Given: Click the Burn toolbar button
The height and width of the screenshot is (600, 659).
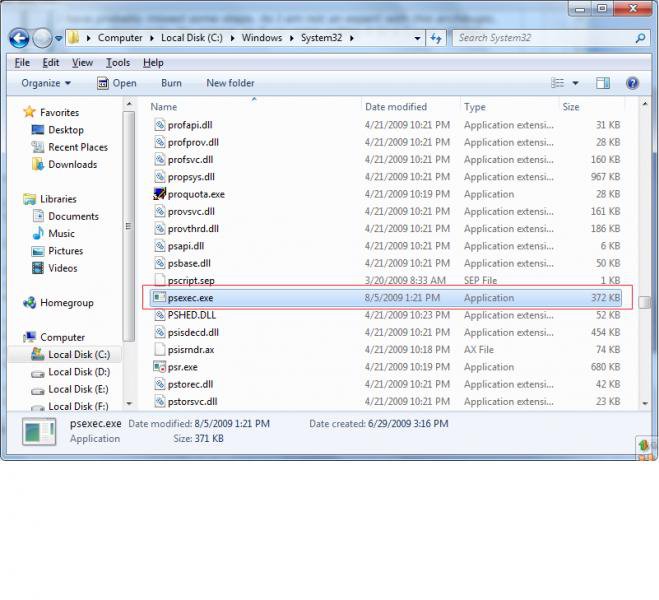Looking at the screenshot, I should [171, 83].
